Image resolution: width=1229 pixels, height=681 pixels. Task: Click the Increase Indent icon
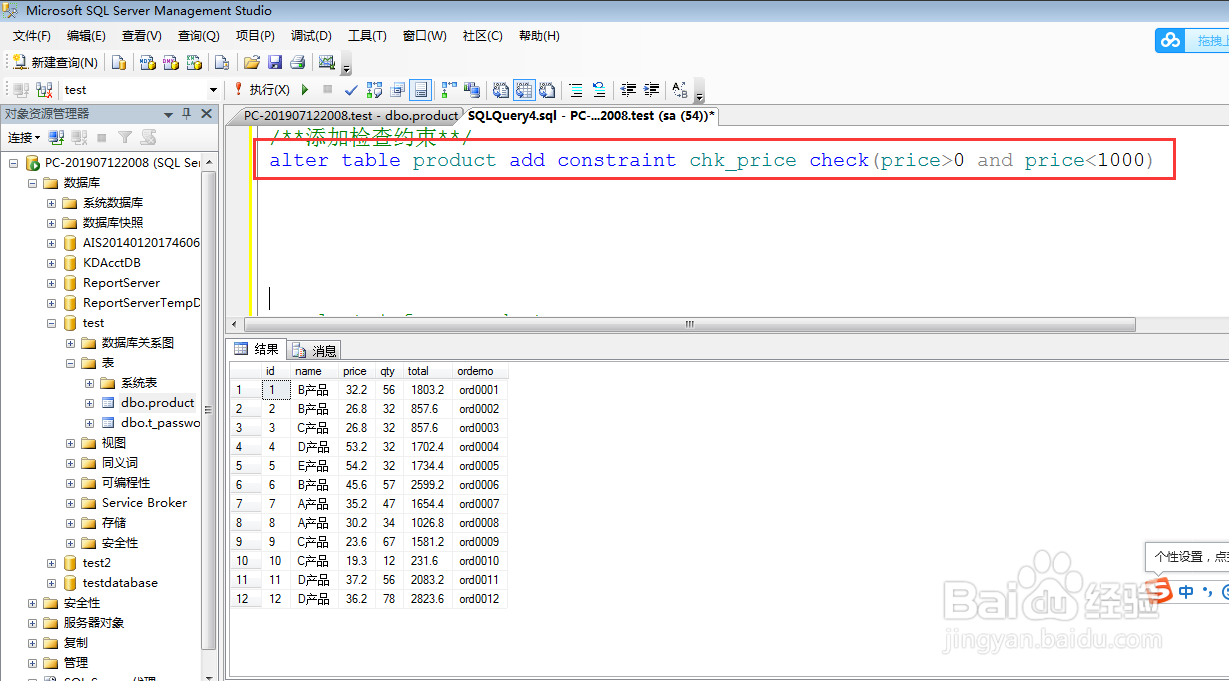click(651, 90)
